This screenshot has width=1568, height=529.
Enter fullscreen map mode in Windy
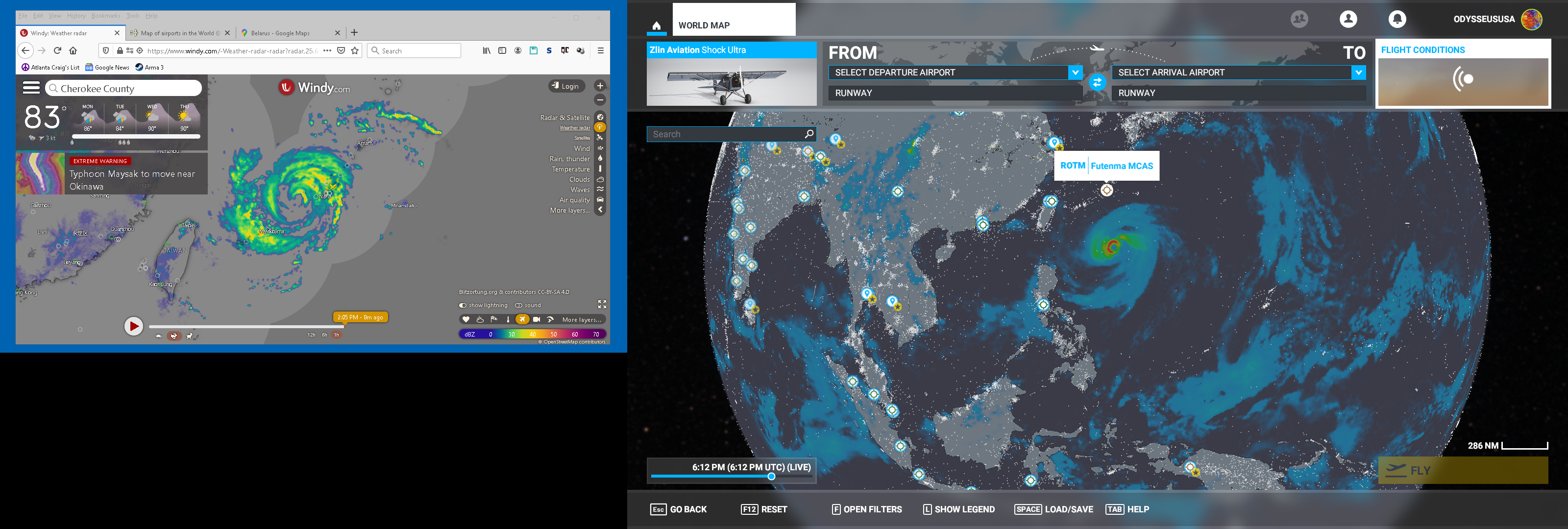click(x=602, y=304)
